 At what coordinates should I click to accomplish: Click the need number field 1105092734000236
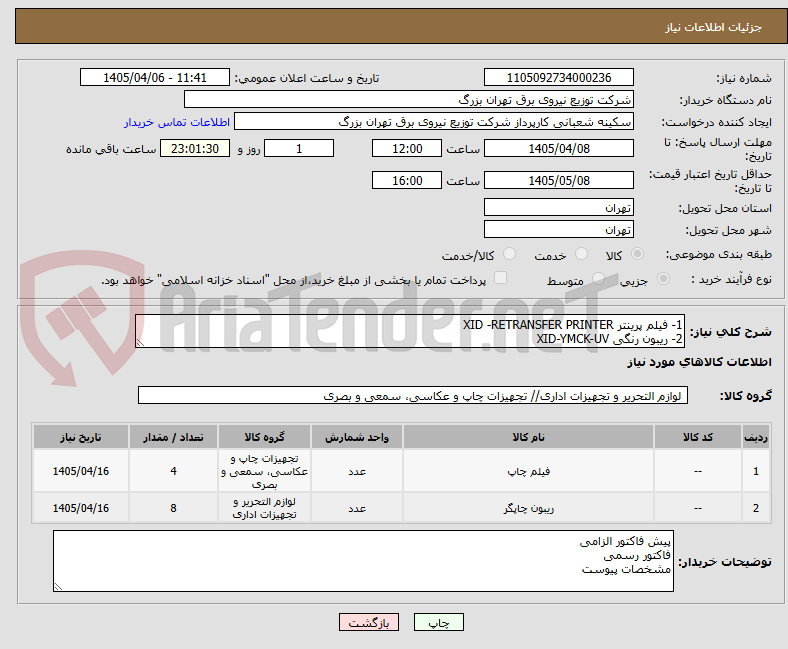click(559, 77)
